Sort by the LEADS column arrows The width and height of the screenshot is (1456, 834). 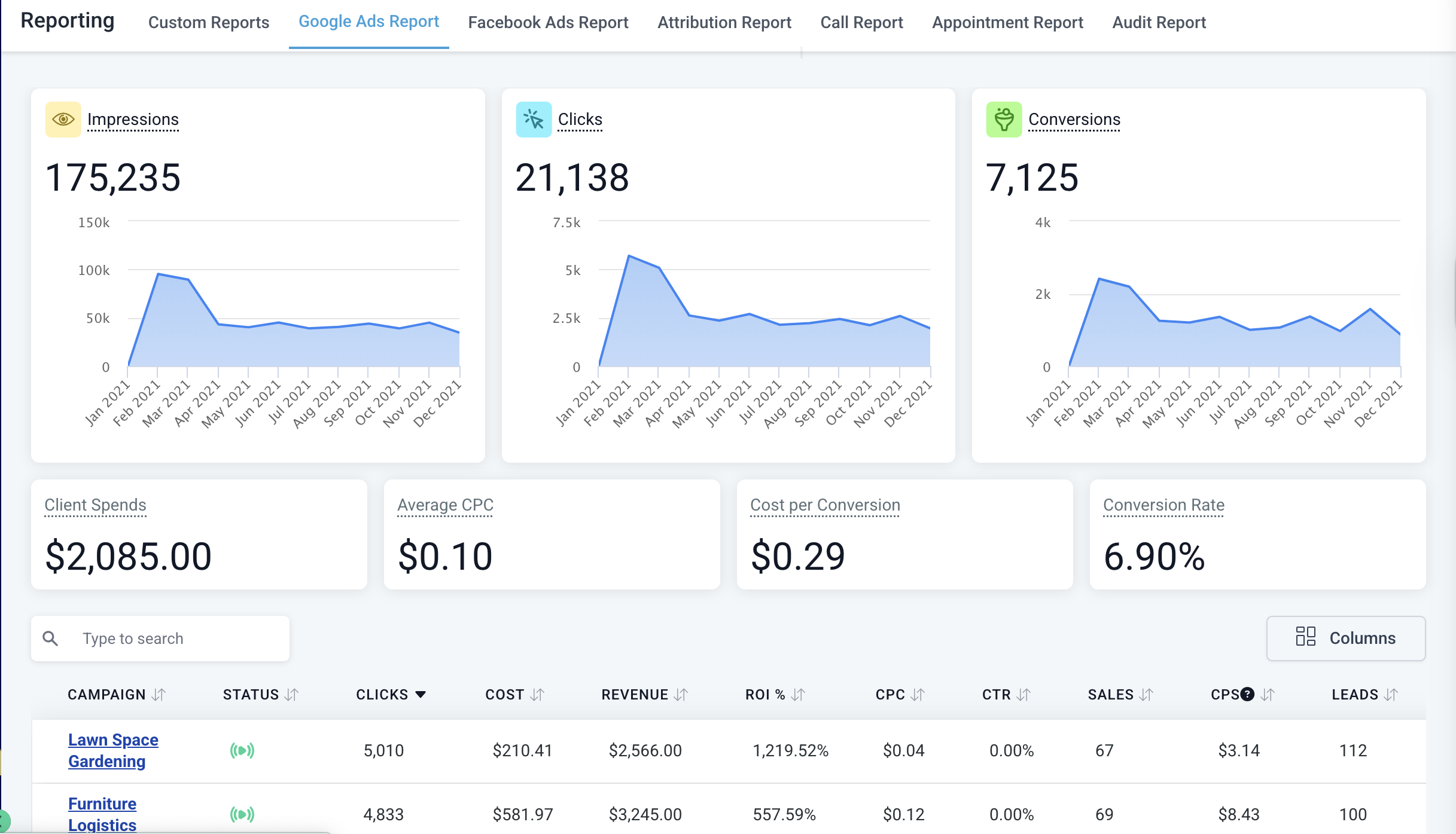click(x=1391, y=695)
